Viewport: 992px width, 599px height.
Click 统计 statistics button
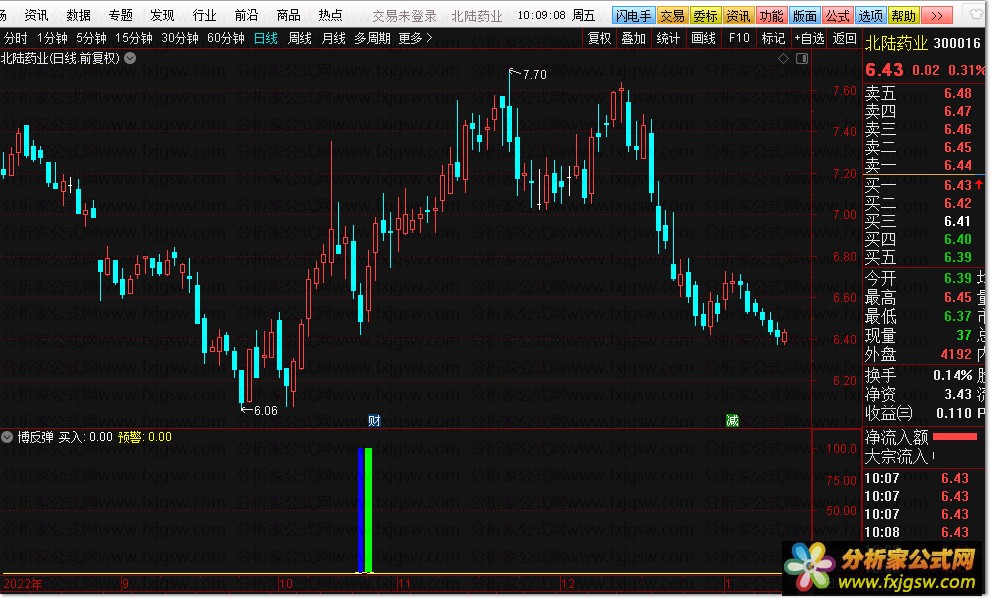coord(668,39)
